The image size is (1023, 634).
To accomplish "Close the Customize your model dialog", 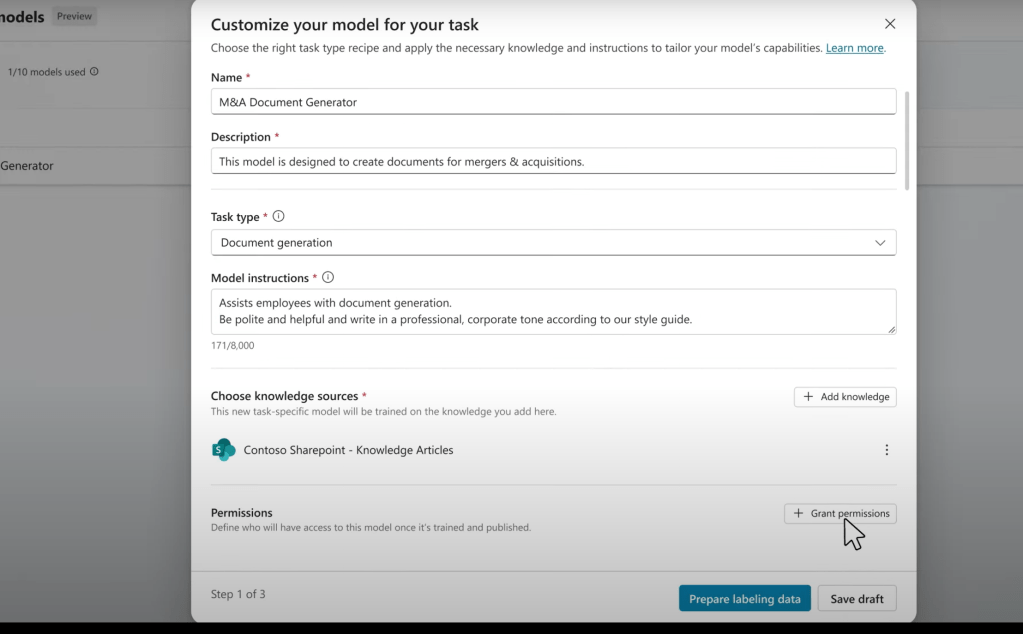I will (890, 24).
